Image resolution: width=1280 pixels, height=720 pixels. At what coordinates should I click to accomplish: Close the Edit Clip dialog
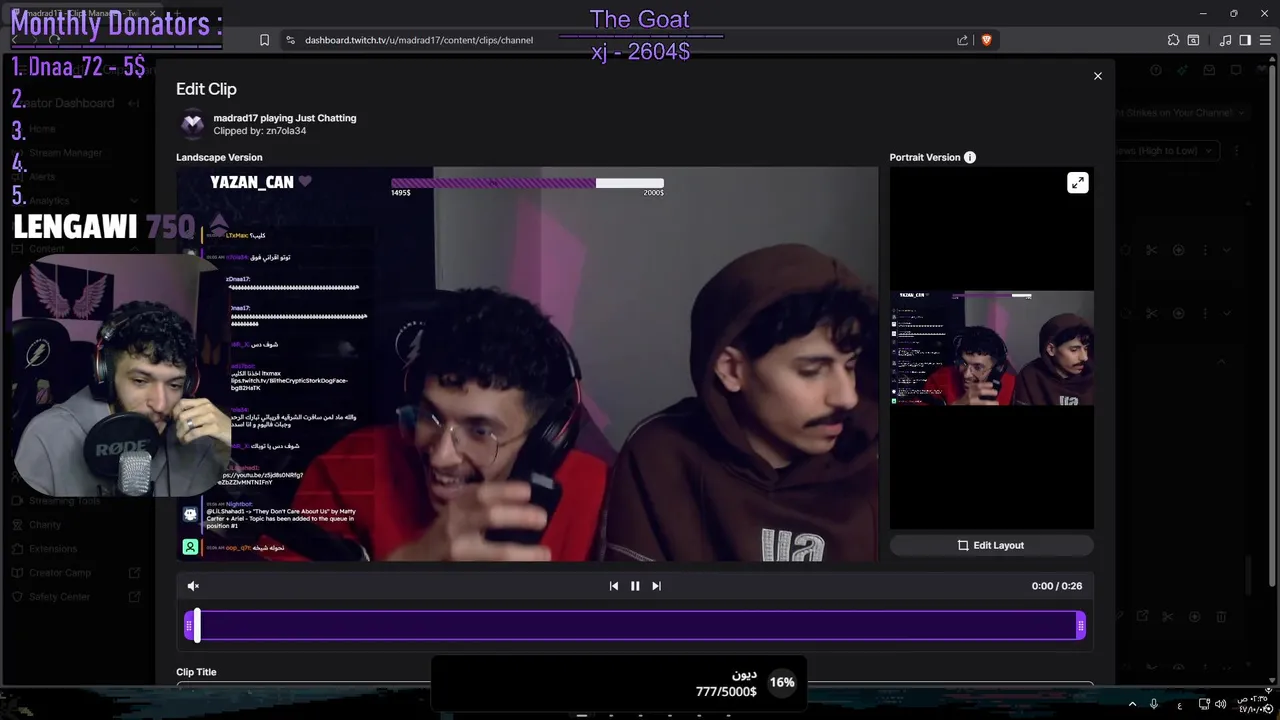[1097, 76]
